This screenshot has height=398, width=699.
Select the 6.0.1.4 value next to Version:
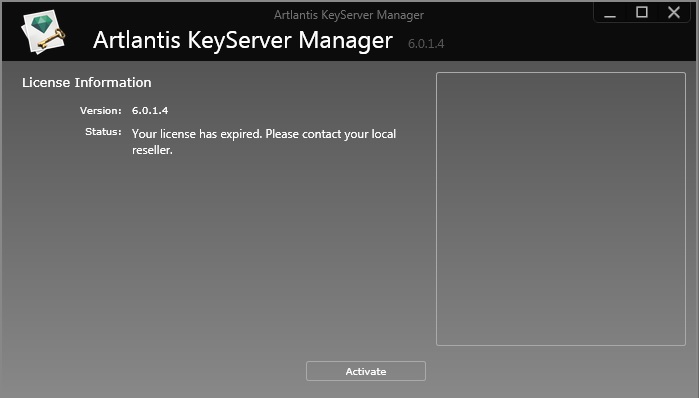point(150,111)
